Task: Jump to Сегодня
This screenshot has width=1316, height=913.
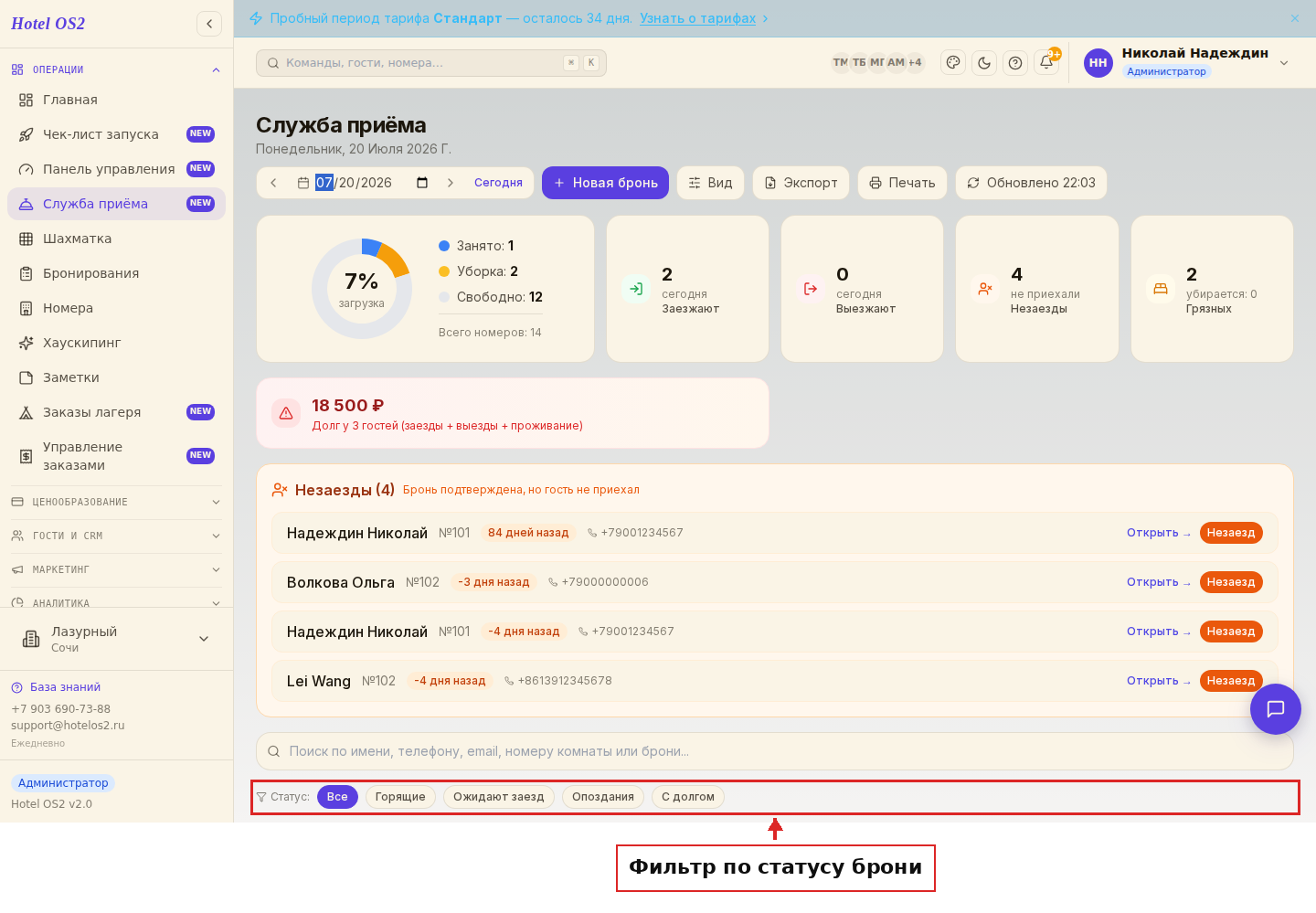Action: pyautogui.click(x=498, y=183)
